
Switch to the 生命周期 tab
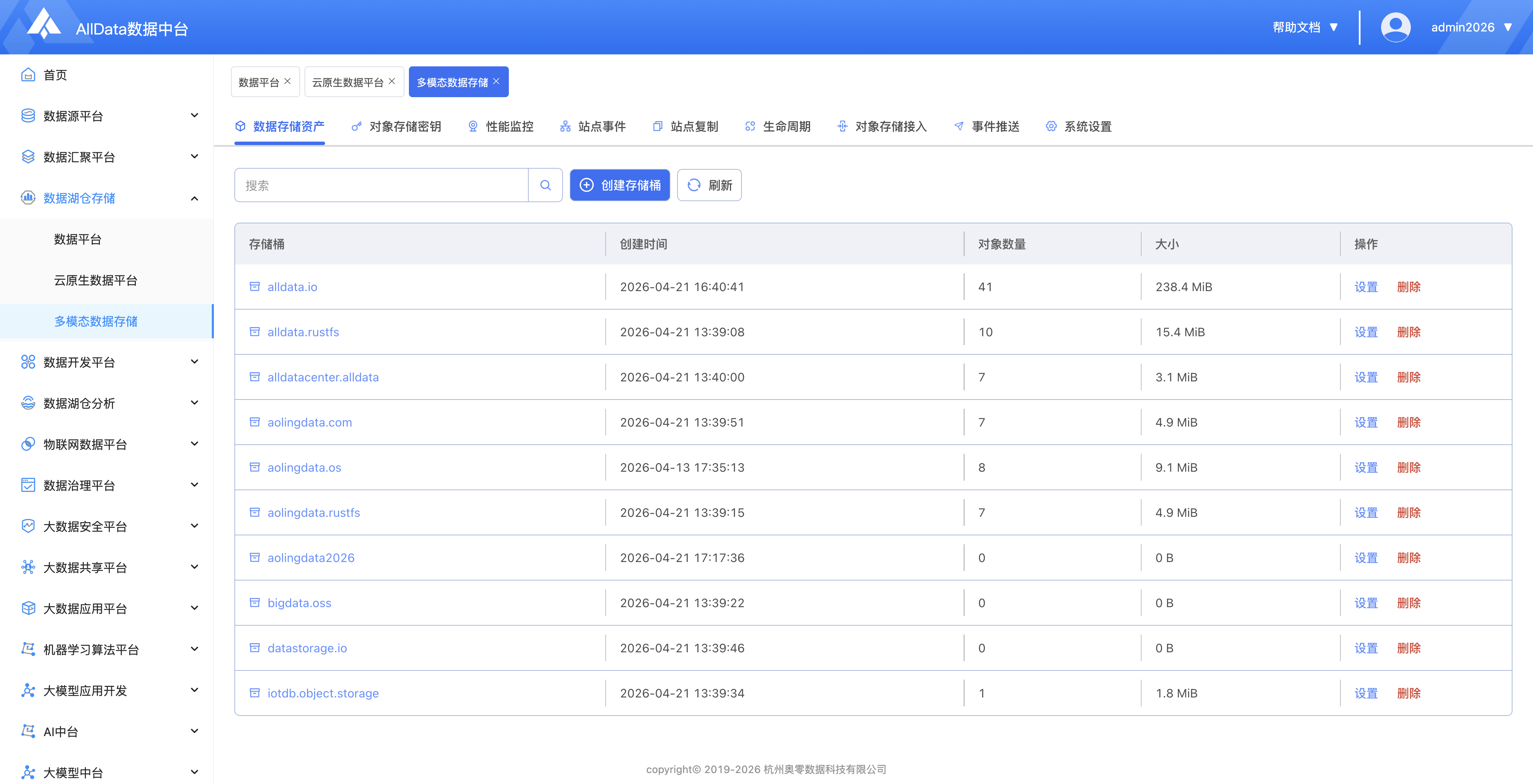point(778,126)
